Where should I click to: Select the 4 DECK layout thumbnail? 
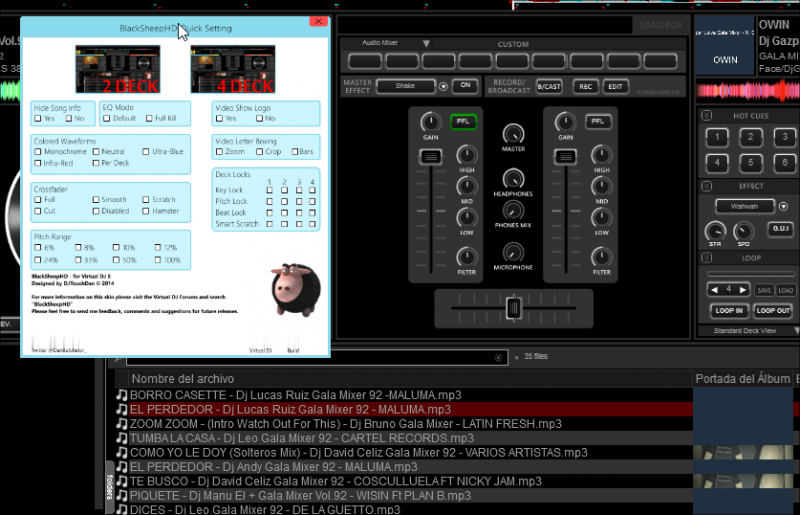point(233,69)
